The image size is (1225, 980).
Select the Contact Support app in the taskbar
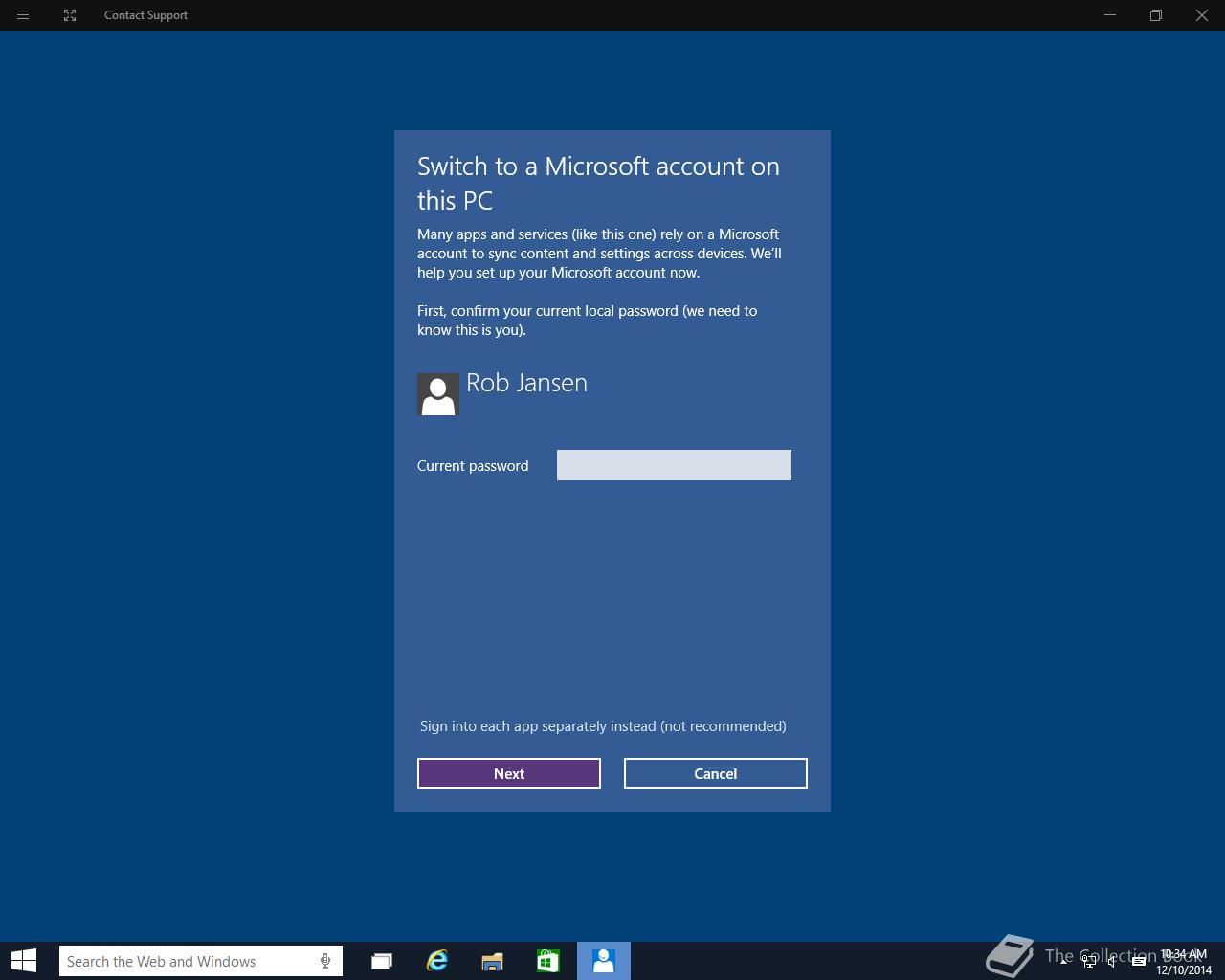pos(604,961)
